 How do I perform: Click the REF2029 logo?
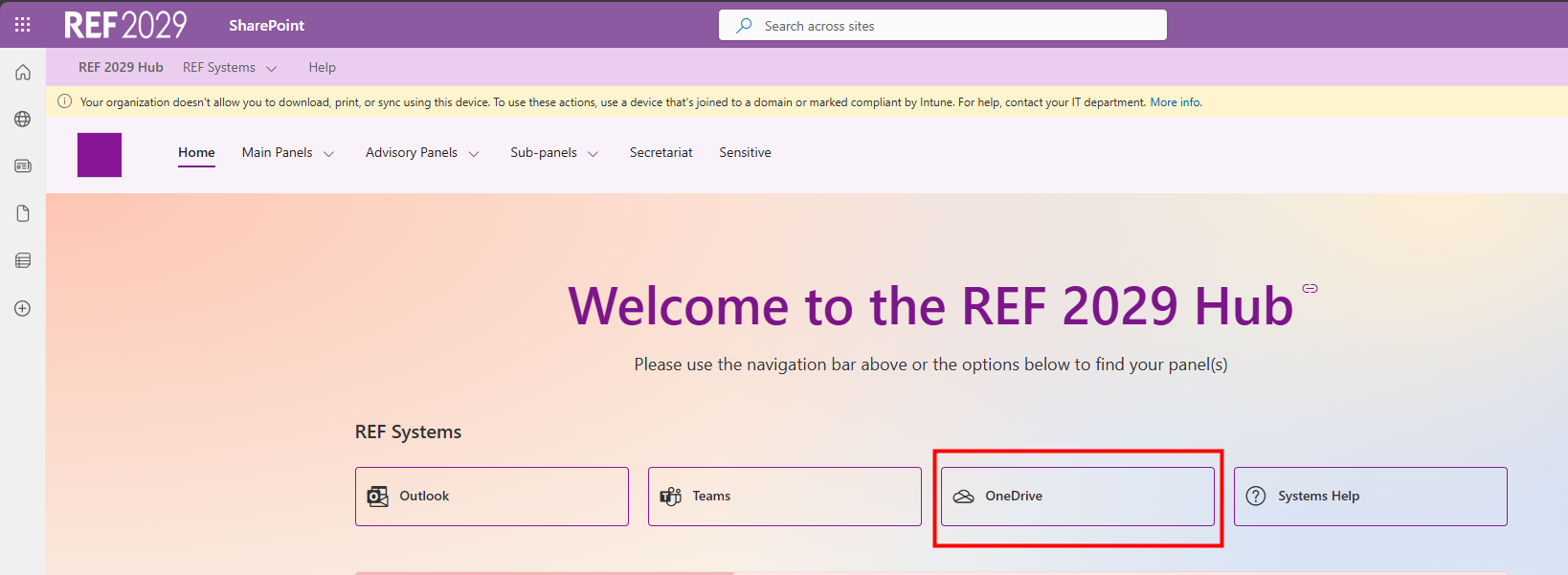pos(125,25)
